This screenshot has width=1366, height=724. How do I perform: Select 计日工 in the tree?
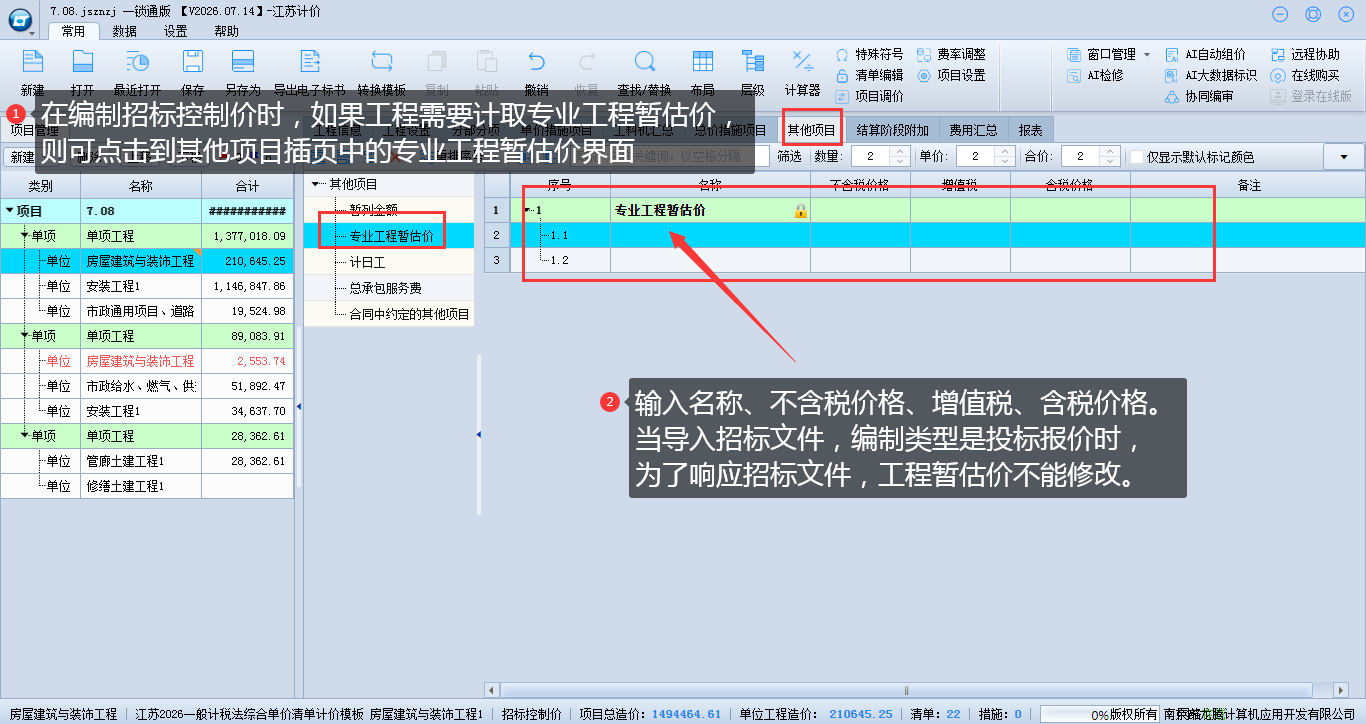tap(367, 262)
